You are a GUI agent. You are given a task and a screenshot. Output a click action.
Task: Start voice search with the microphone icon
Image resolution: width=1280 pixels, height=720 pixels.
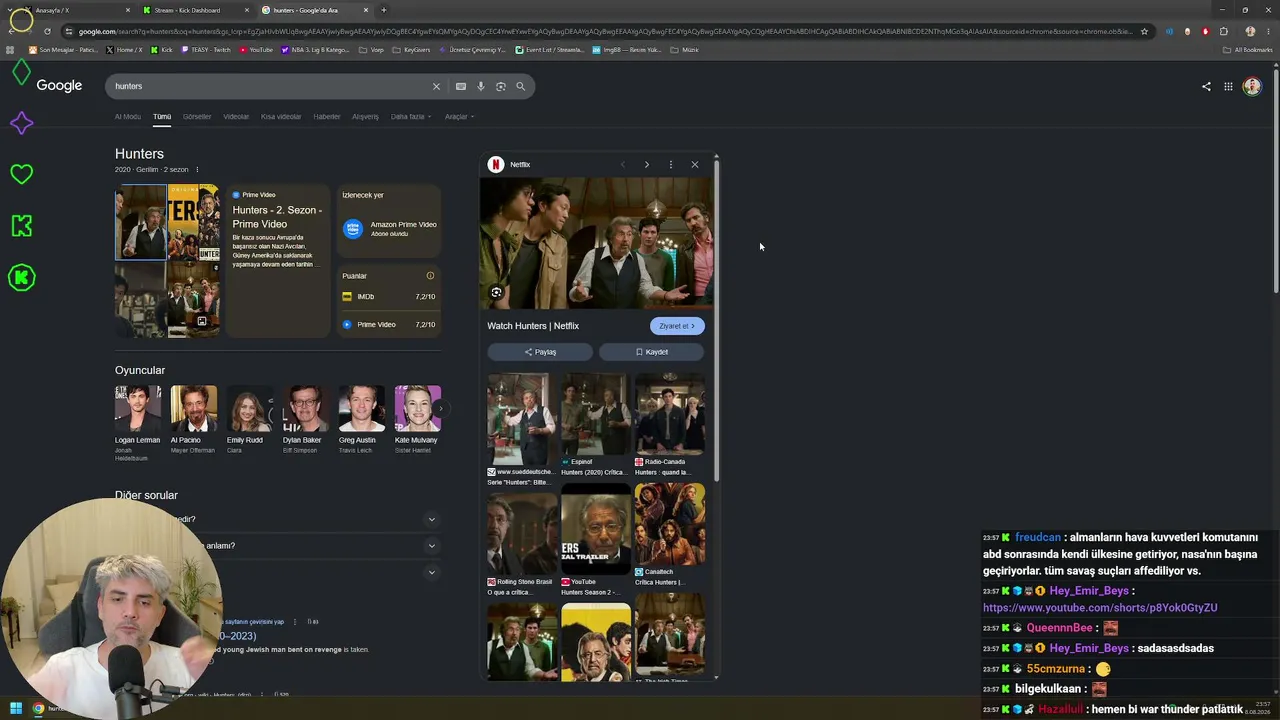[481, 86]
